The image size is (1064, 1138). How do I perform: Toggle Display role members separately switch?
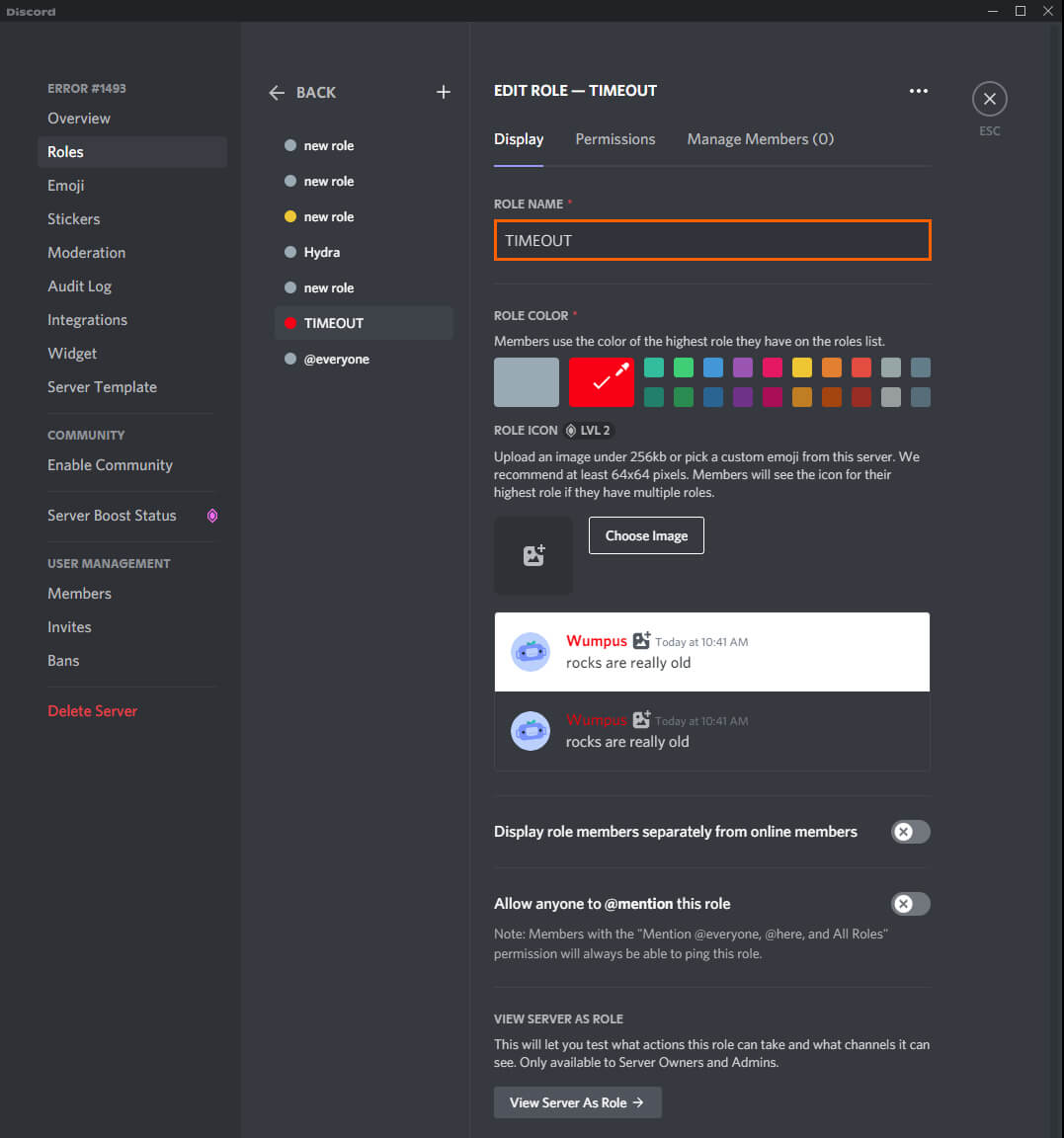point(910,832)
